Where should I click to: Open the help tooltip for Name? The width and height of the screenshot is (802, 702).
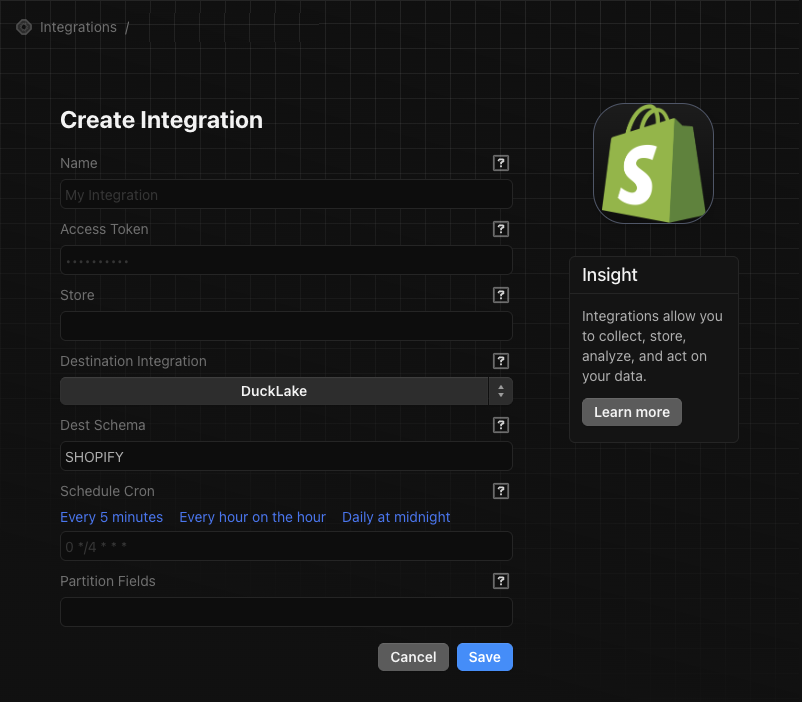click(501, 163)
